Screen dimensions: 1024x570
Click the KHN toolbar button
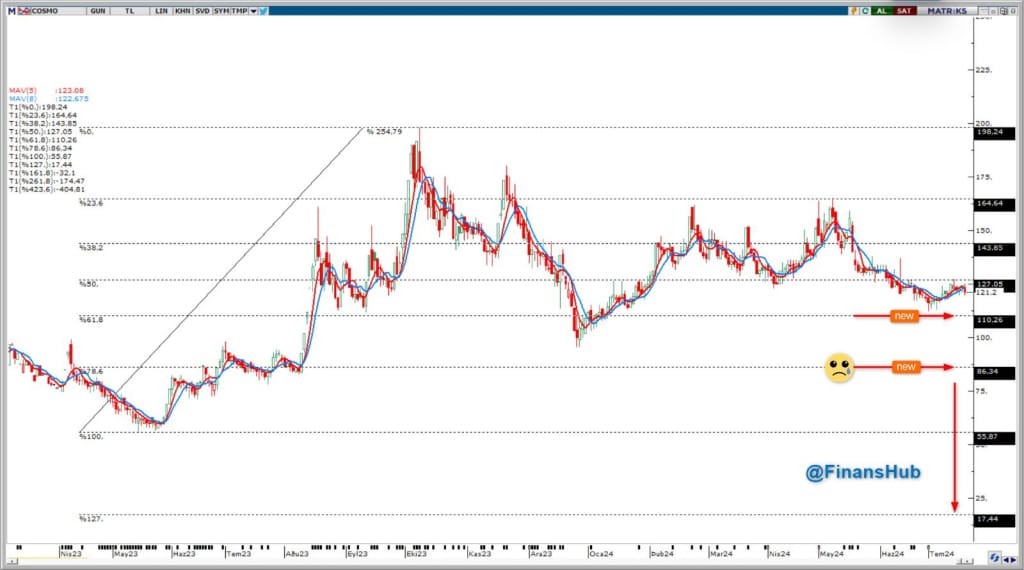183,11
